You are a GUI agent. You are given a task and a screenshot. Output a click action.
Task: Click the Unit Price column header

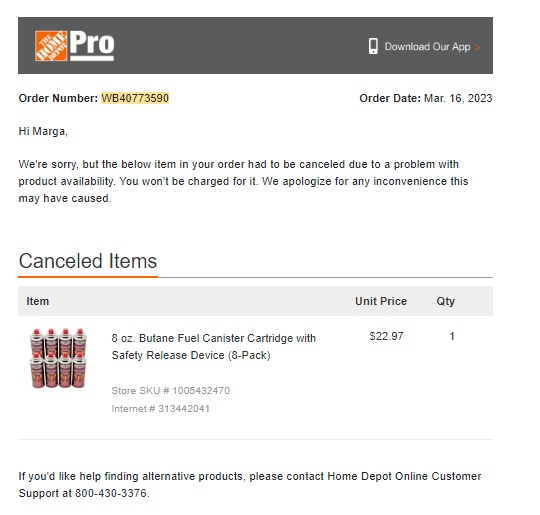381,301
